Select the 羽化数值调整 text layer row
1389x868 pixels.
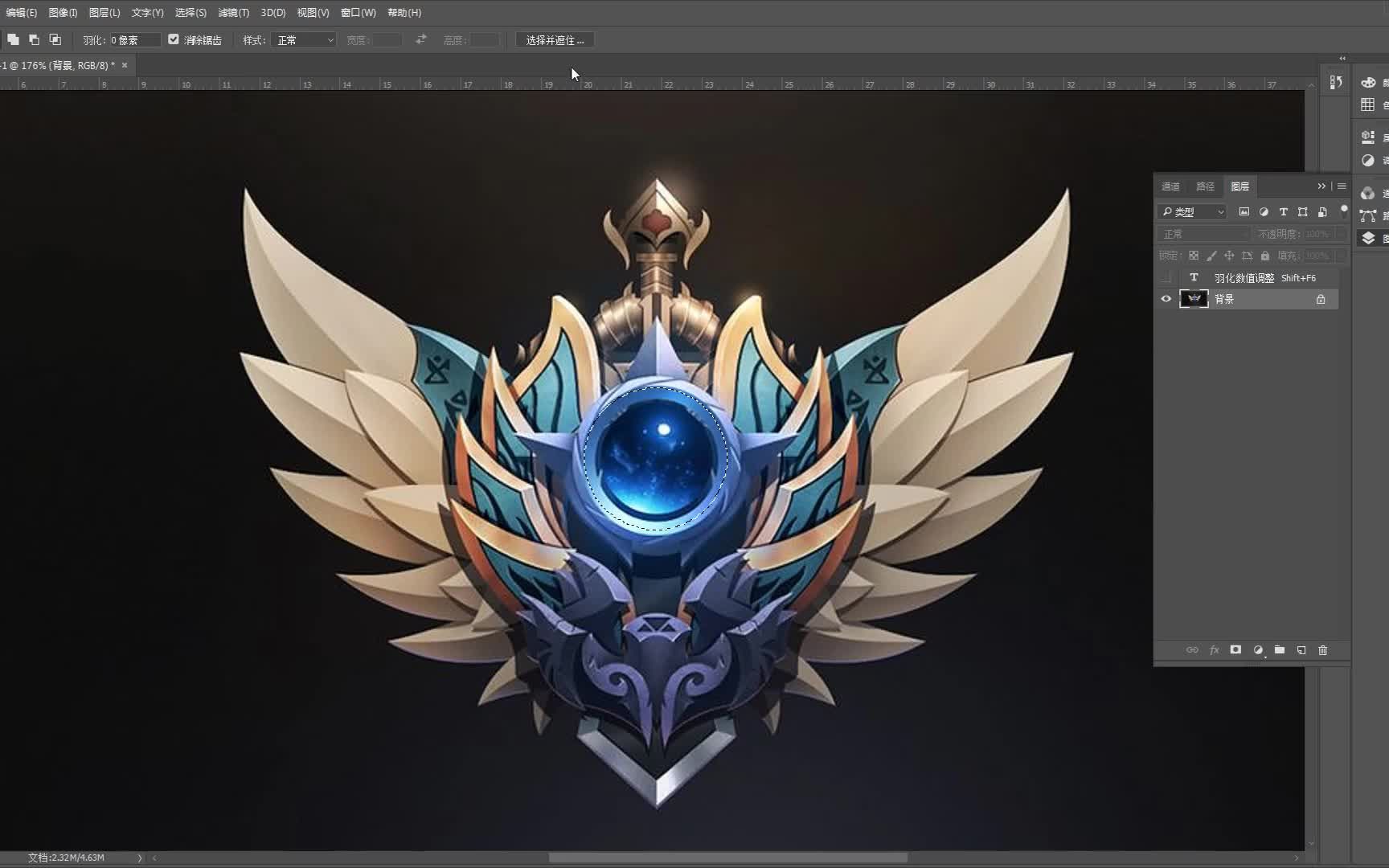[1248, 278]
